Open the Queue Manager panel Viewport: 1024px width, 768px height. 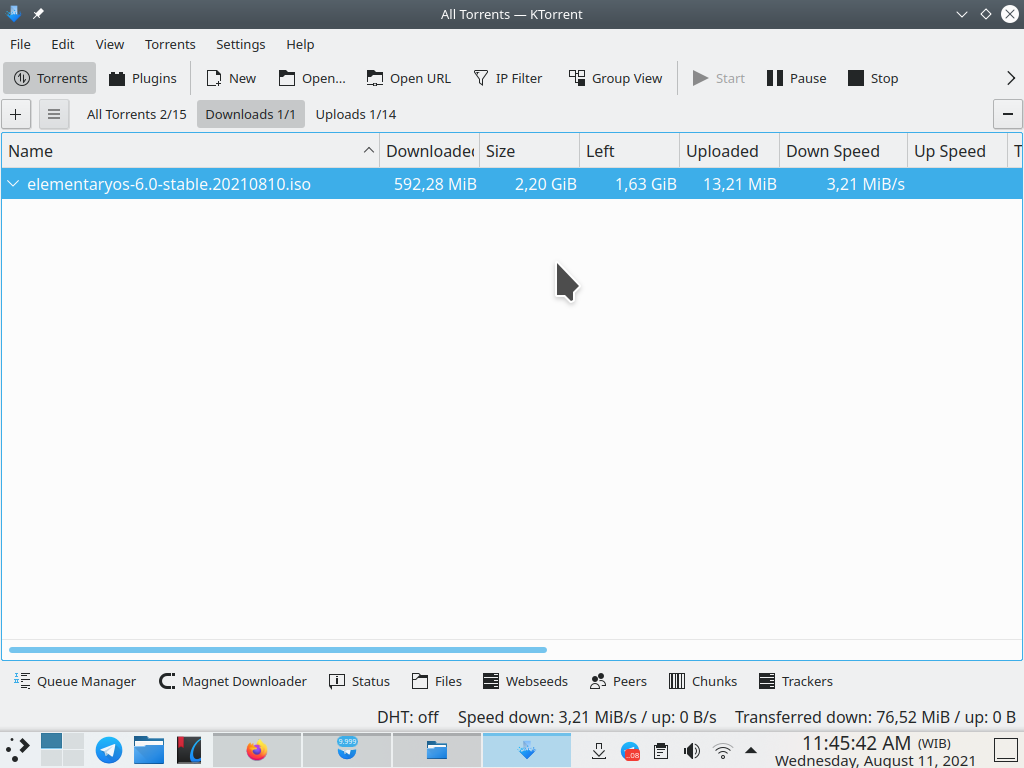coord(74,681)
